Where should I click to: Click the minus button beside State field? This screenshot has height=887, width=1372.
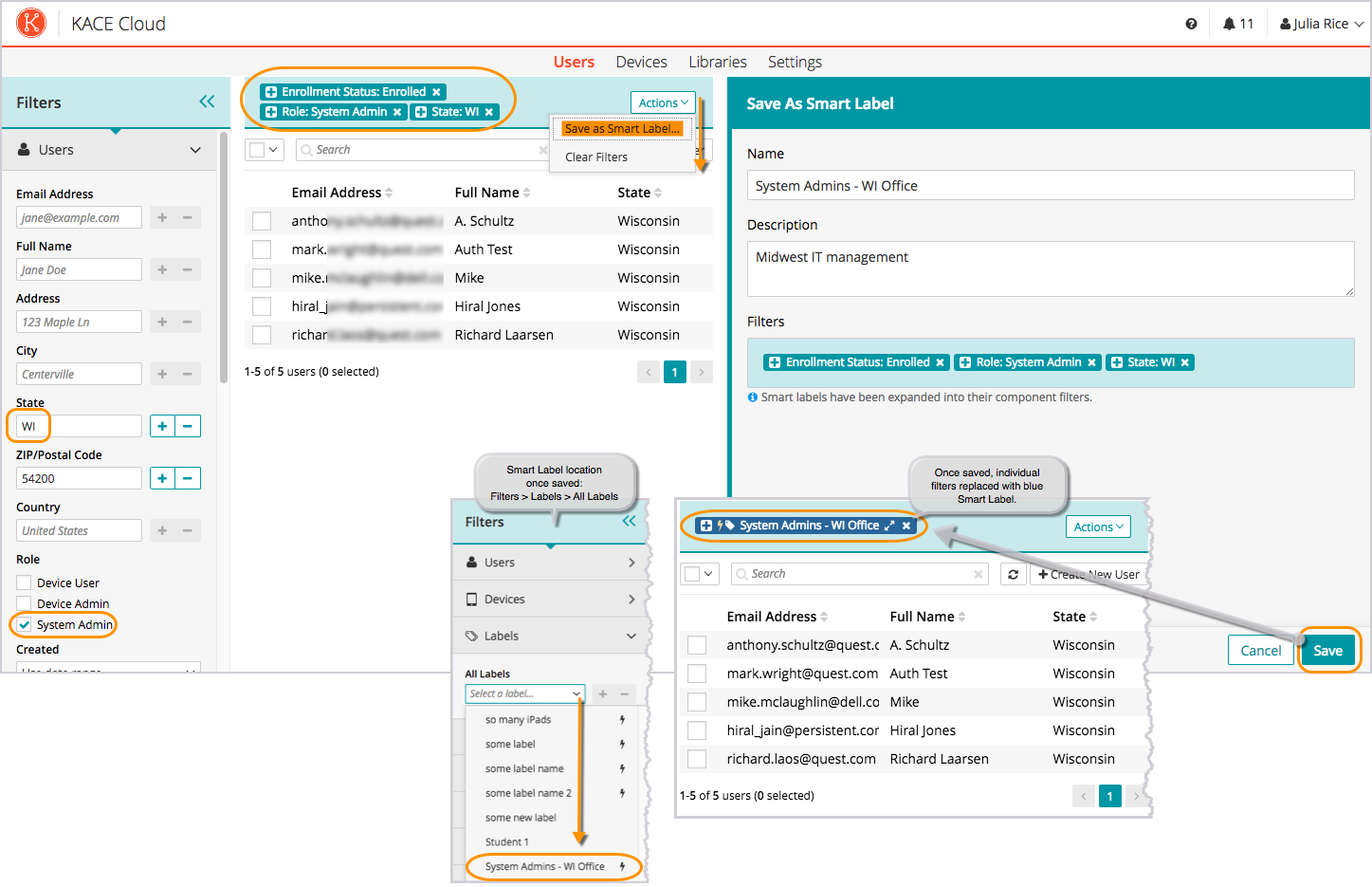coord(188,426)
